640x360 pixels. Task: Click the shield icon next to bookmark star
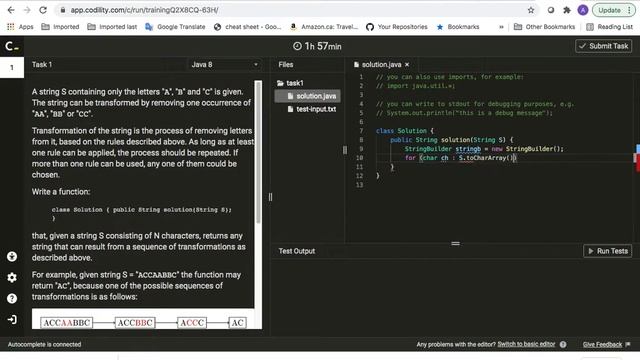click(551, 10)
